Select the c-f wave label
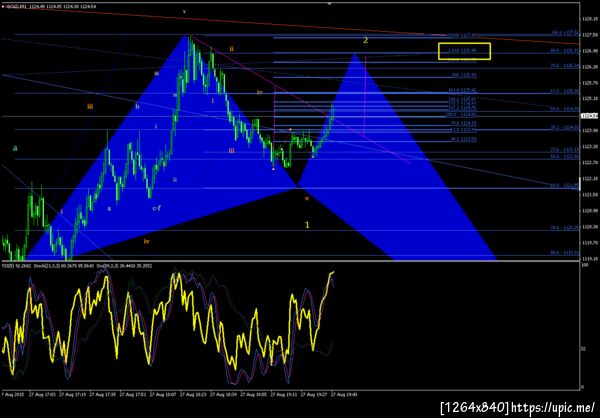This screenshot has height=418, width=600. 157,208
